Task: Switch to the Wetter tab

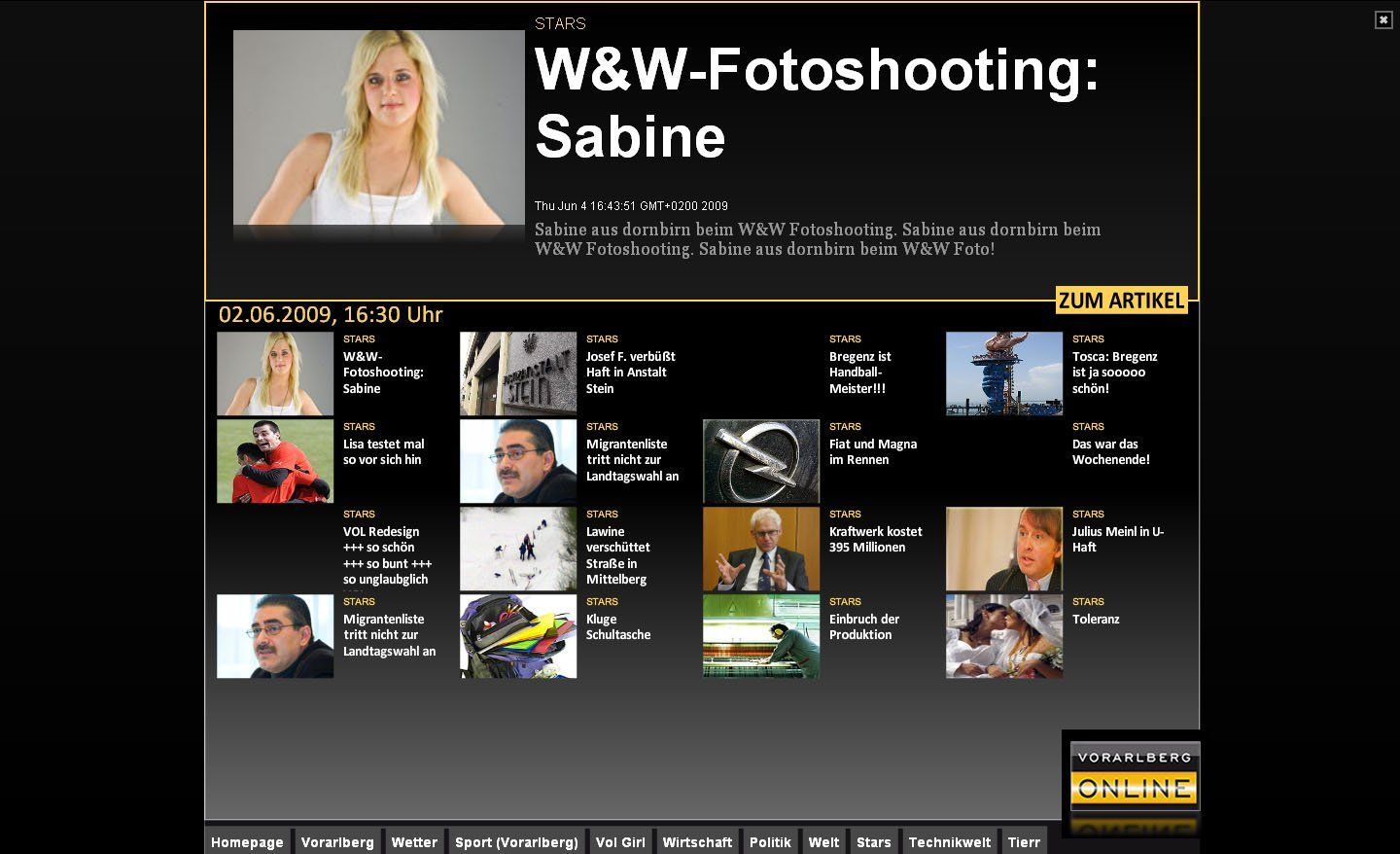Action: click(414, 842)
